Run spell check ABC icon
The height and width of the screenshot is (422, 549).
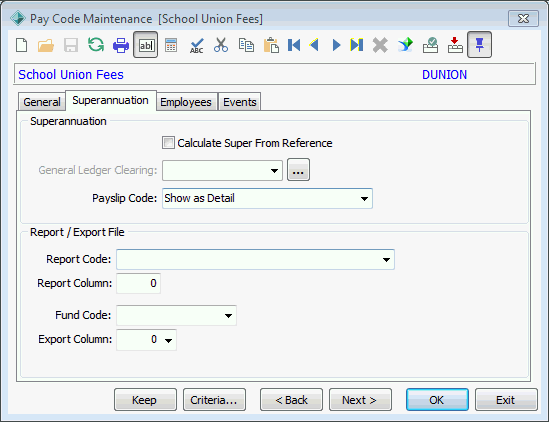point(196,46)
